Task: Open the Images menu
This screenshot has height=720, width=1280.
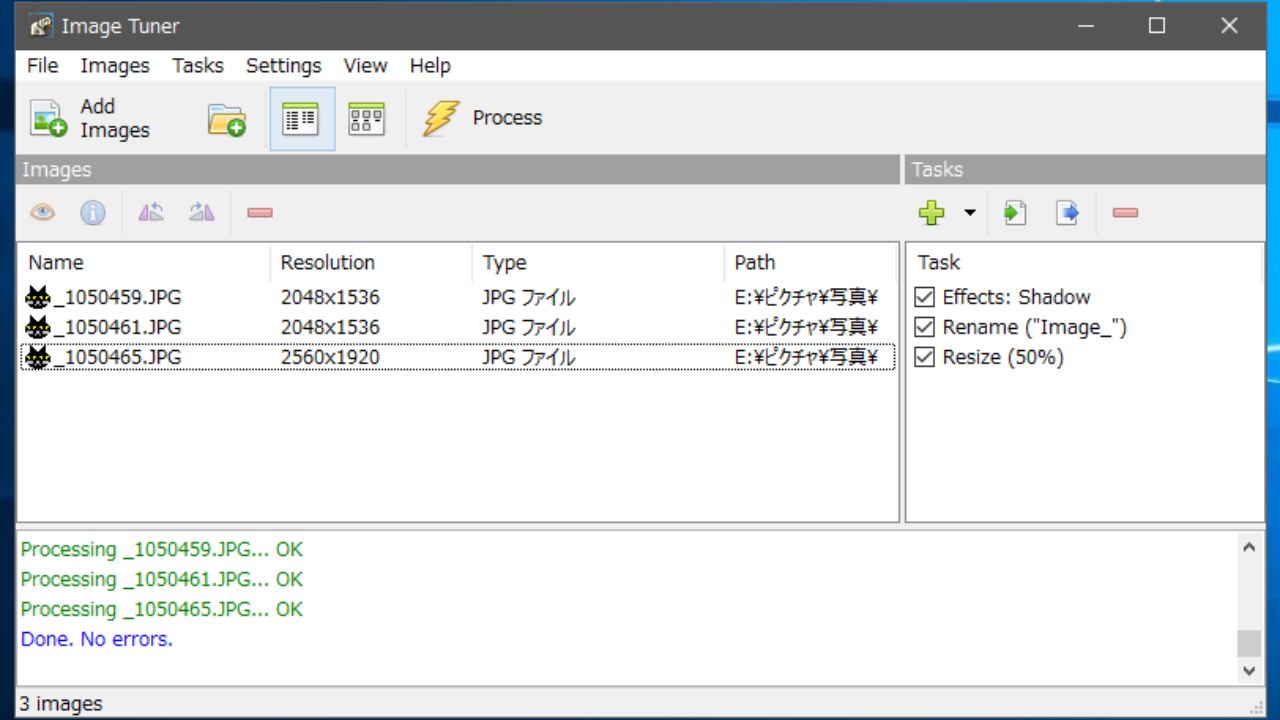Action: (x=115, y=65)
